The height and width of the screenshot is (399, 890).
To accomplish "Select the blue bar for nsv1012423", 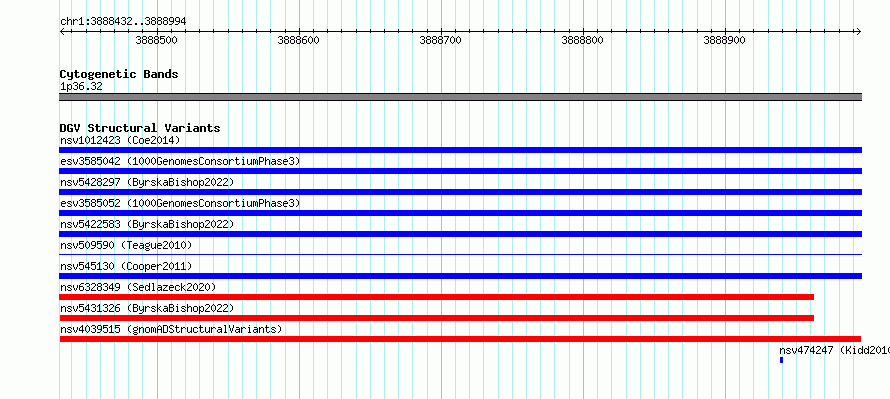I will click(x=460, y=150).
